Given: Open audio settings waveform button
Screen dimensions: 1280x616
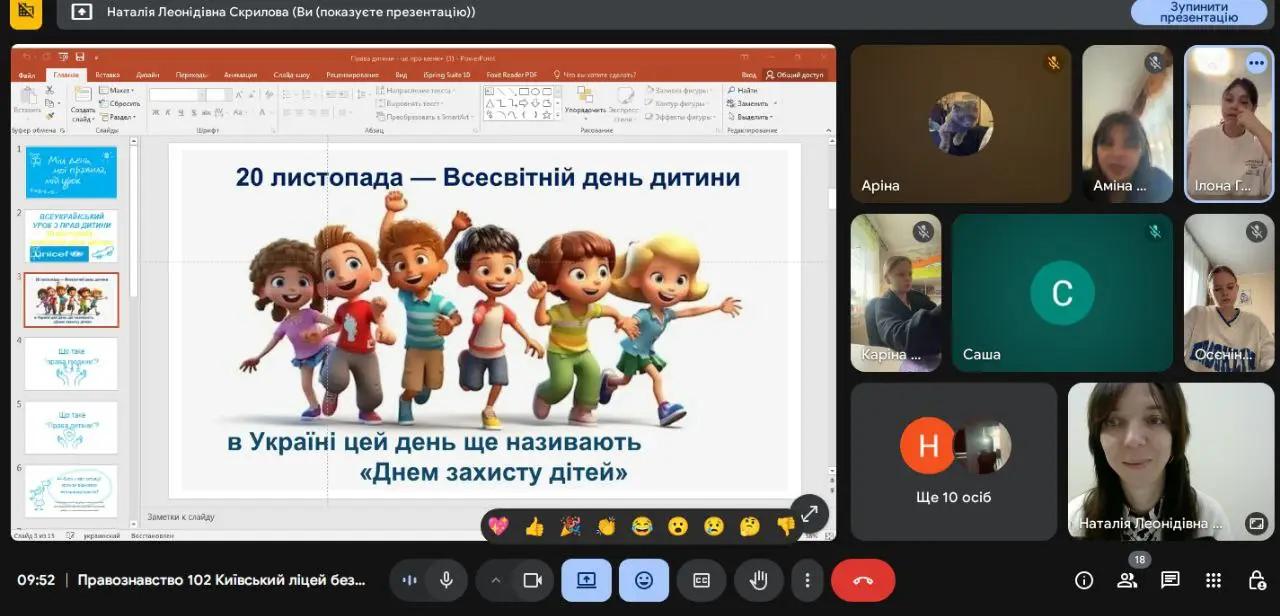Looking at the screenshot, I should click(409, 580).
